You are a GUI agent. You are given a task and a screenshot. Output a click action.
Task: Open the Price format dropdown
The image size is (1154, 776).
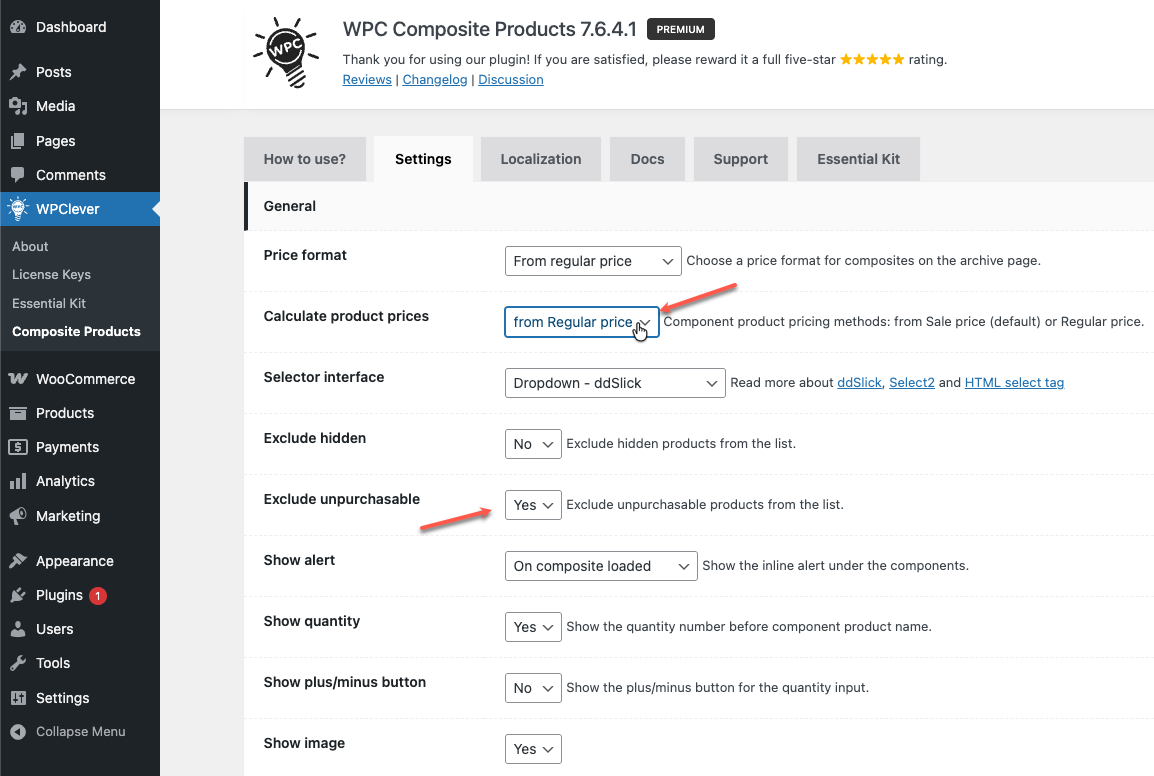593,261
